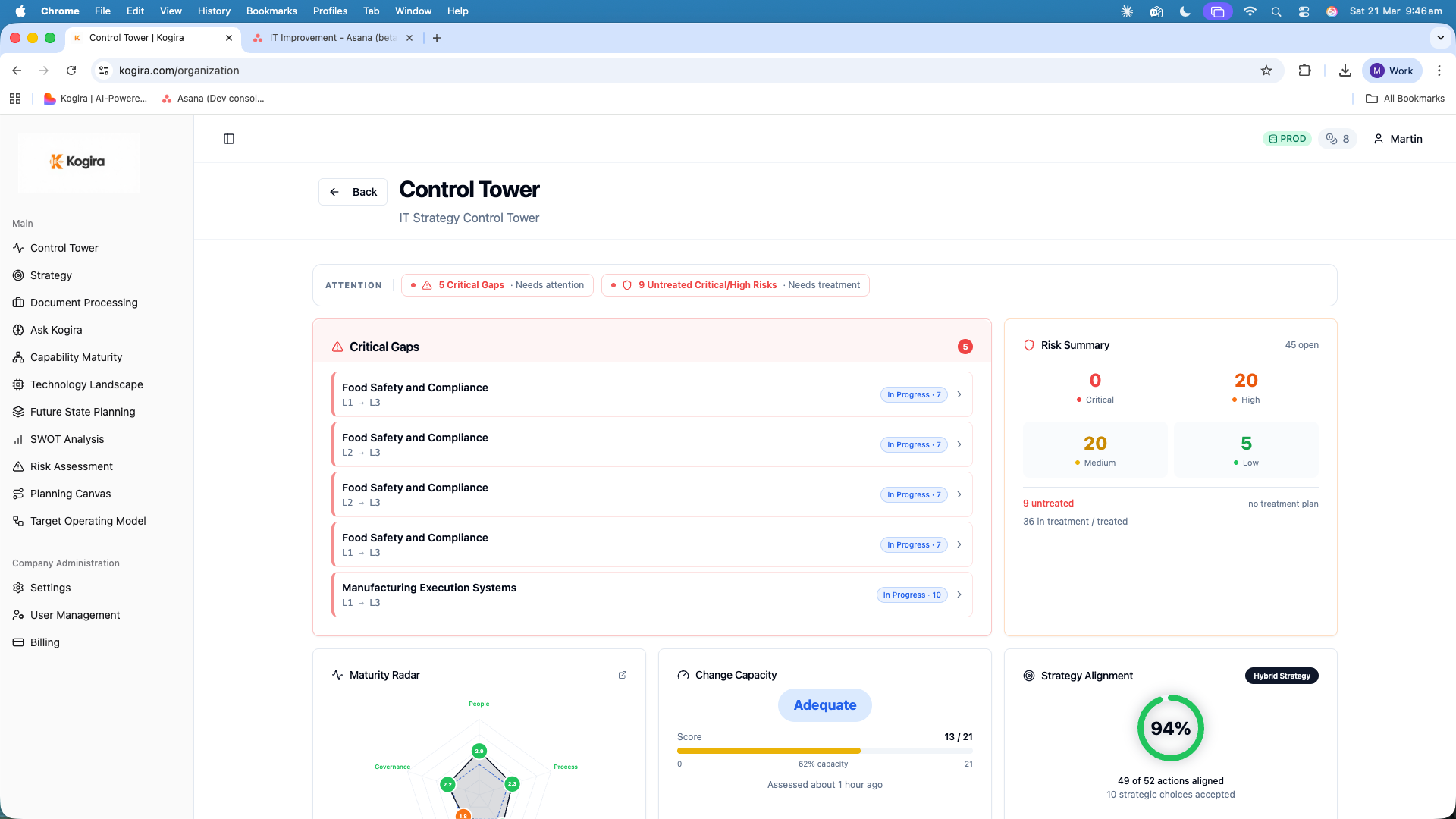Select Ask Kogira from the sidebar
The height and width of the screenshot is (819, 1456).
[x=57, y=329]
